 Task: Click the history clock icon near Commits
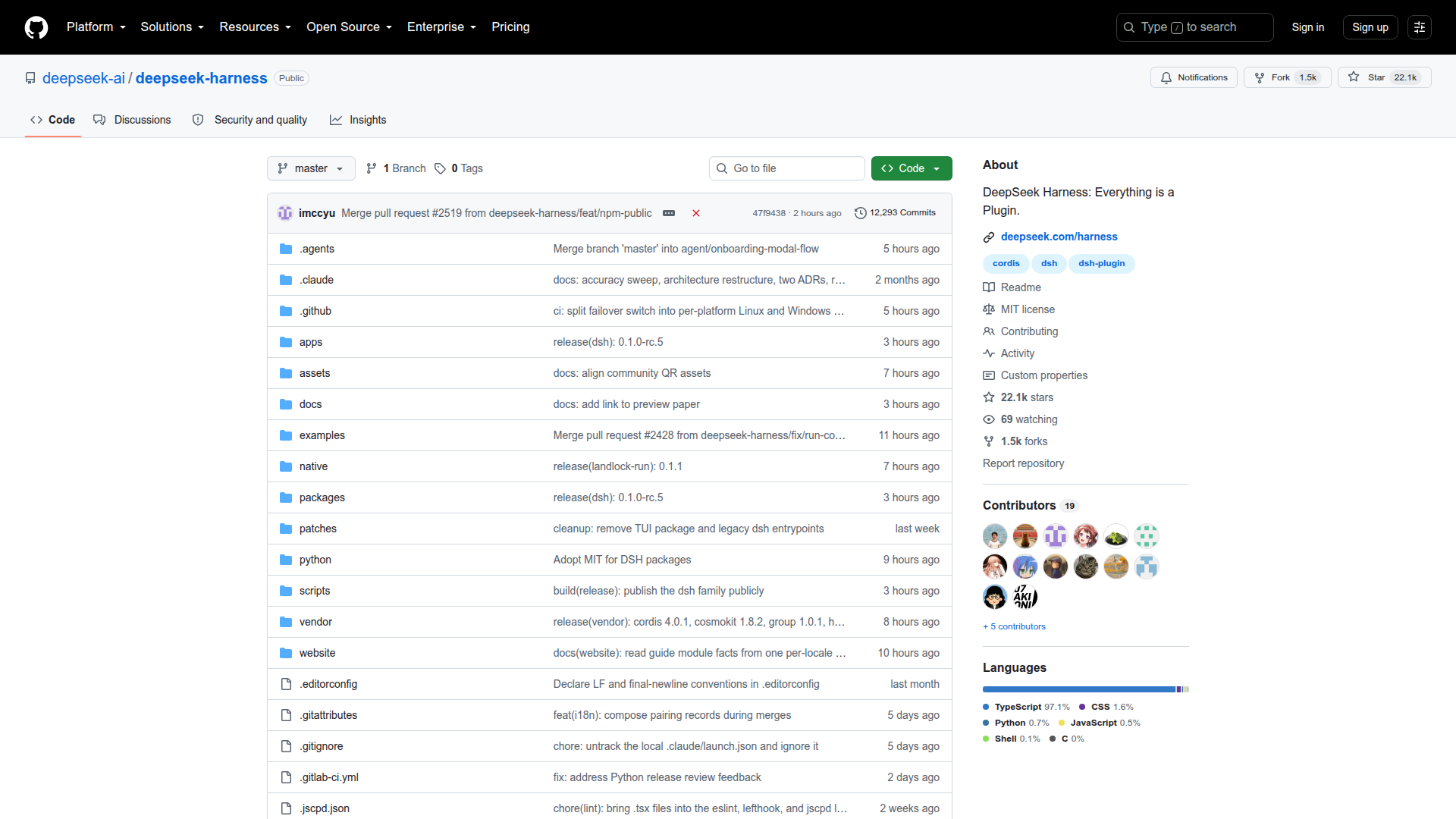tap(861, 213)
